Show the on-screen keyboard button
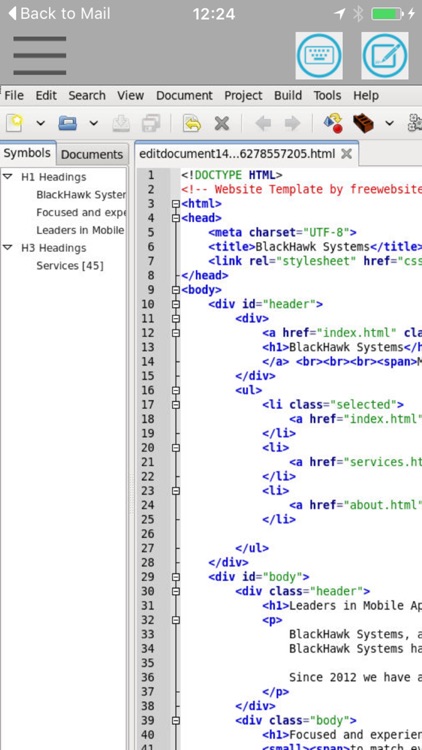 (319, 55)
